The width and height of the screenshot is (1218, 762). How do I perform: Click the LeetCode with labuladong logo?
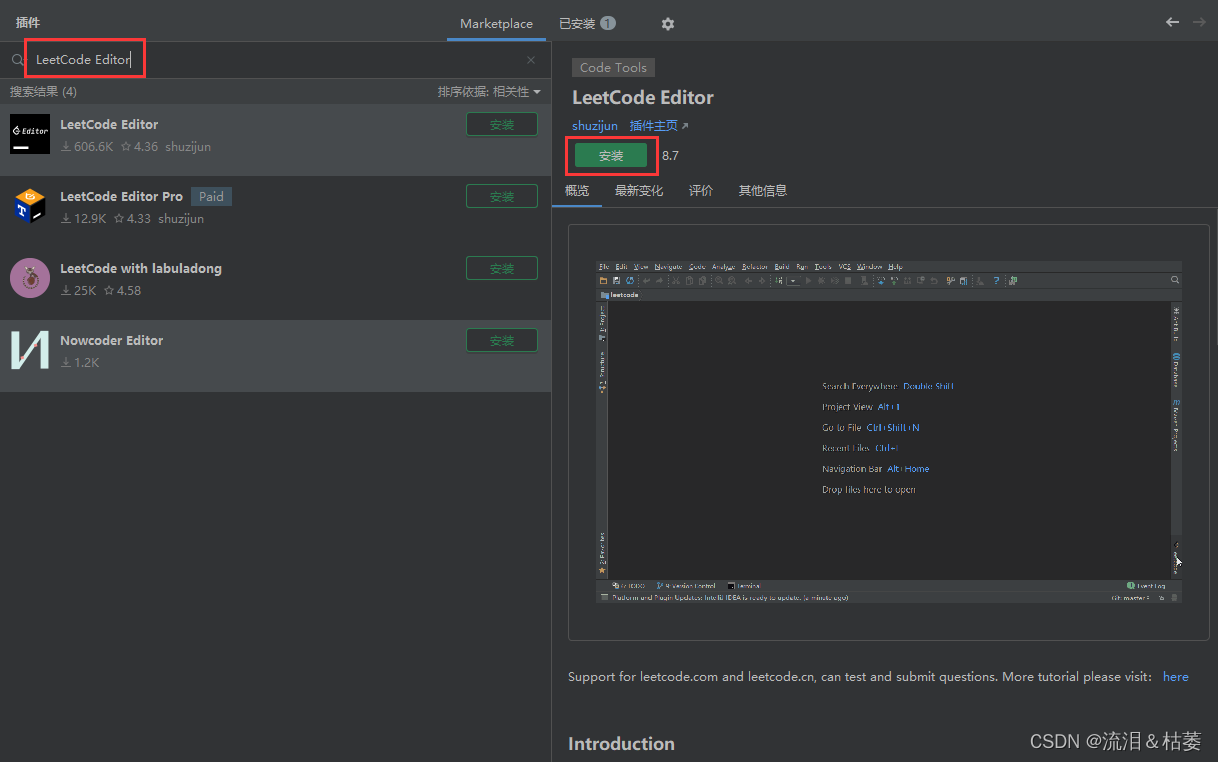tap(30, 278)
